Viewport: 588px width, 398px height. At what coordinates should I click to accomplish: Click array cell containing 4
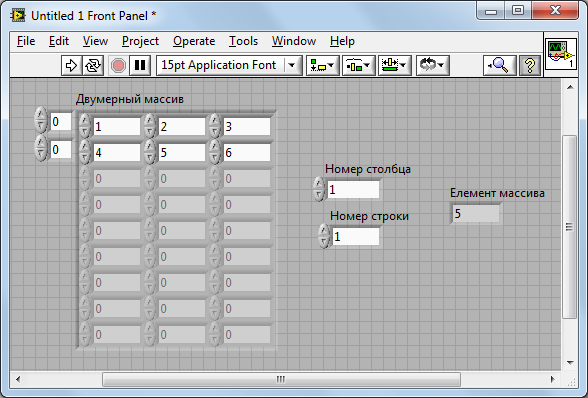pos(117,153)
